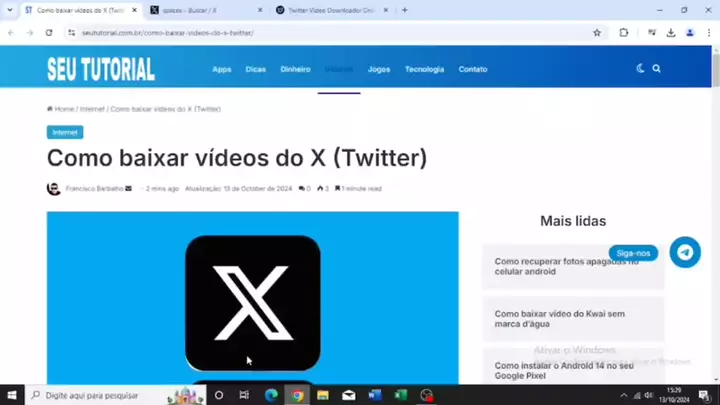Open Mail app from taskbar
The width and height of the screenshot is (720, 405).
click(x=349, y=395)
